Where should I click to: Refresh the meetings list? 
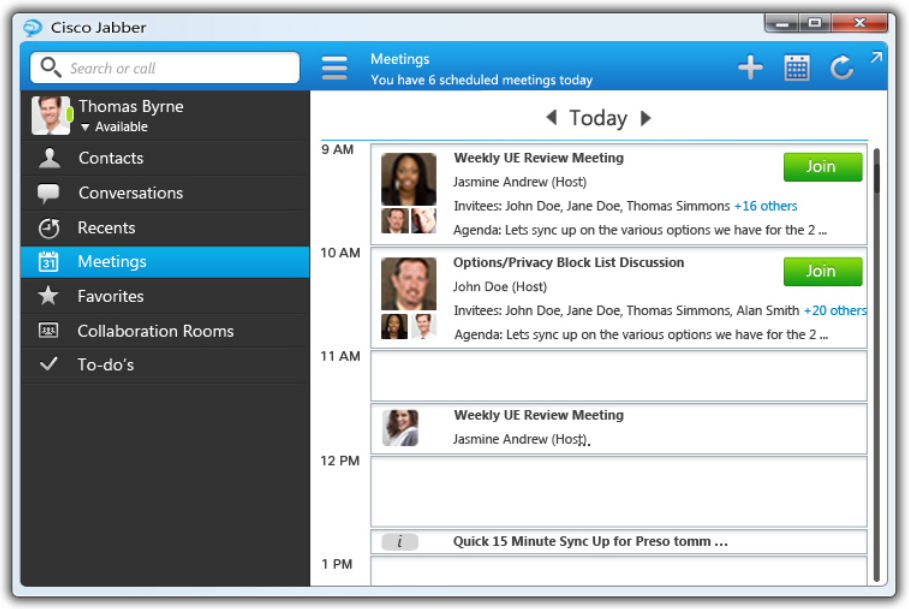point(842,68)
